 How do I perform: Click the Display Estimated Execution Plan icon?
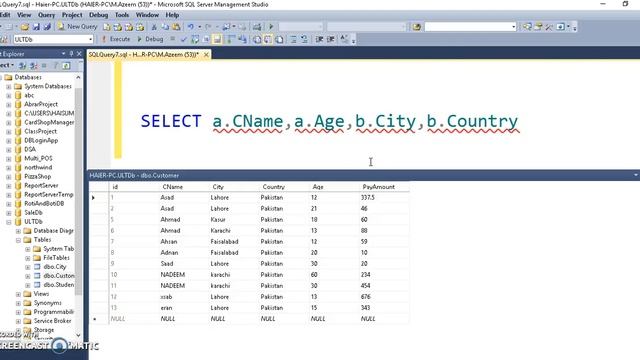pyautogui.click(x=195, y=40)
